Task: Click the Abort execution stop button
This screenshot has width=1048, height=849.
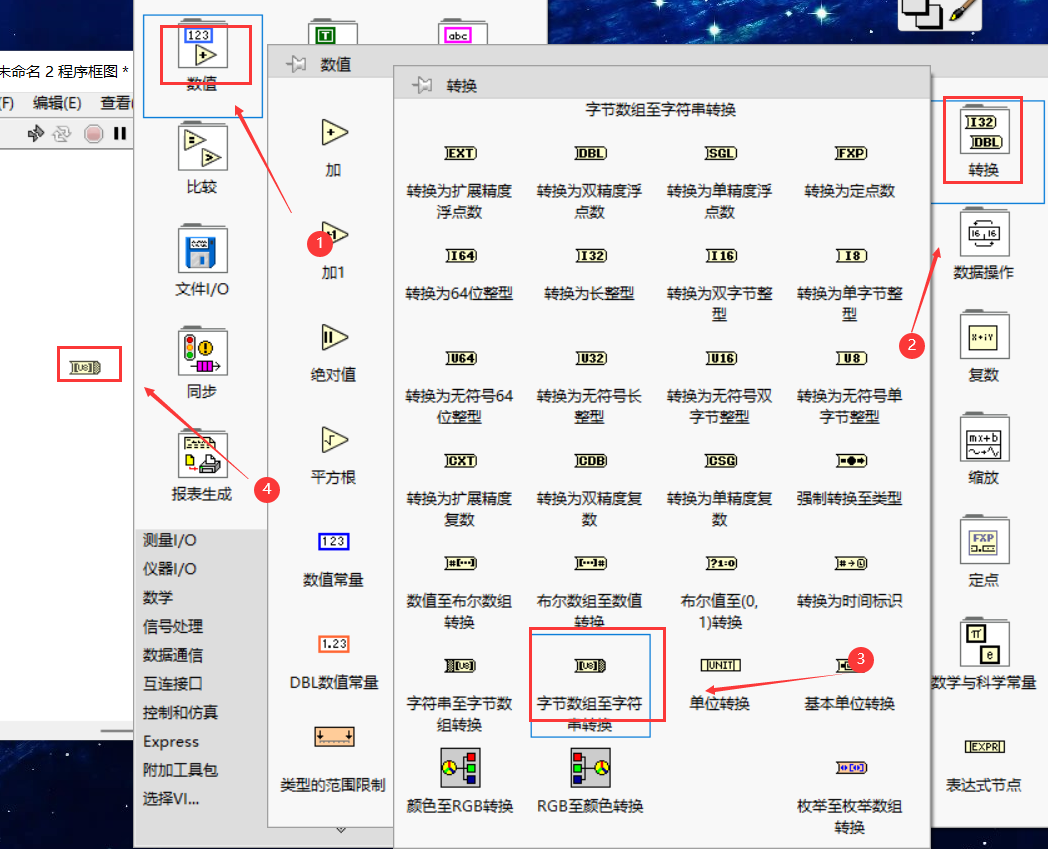Action: [x=94, y=134]
